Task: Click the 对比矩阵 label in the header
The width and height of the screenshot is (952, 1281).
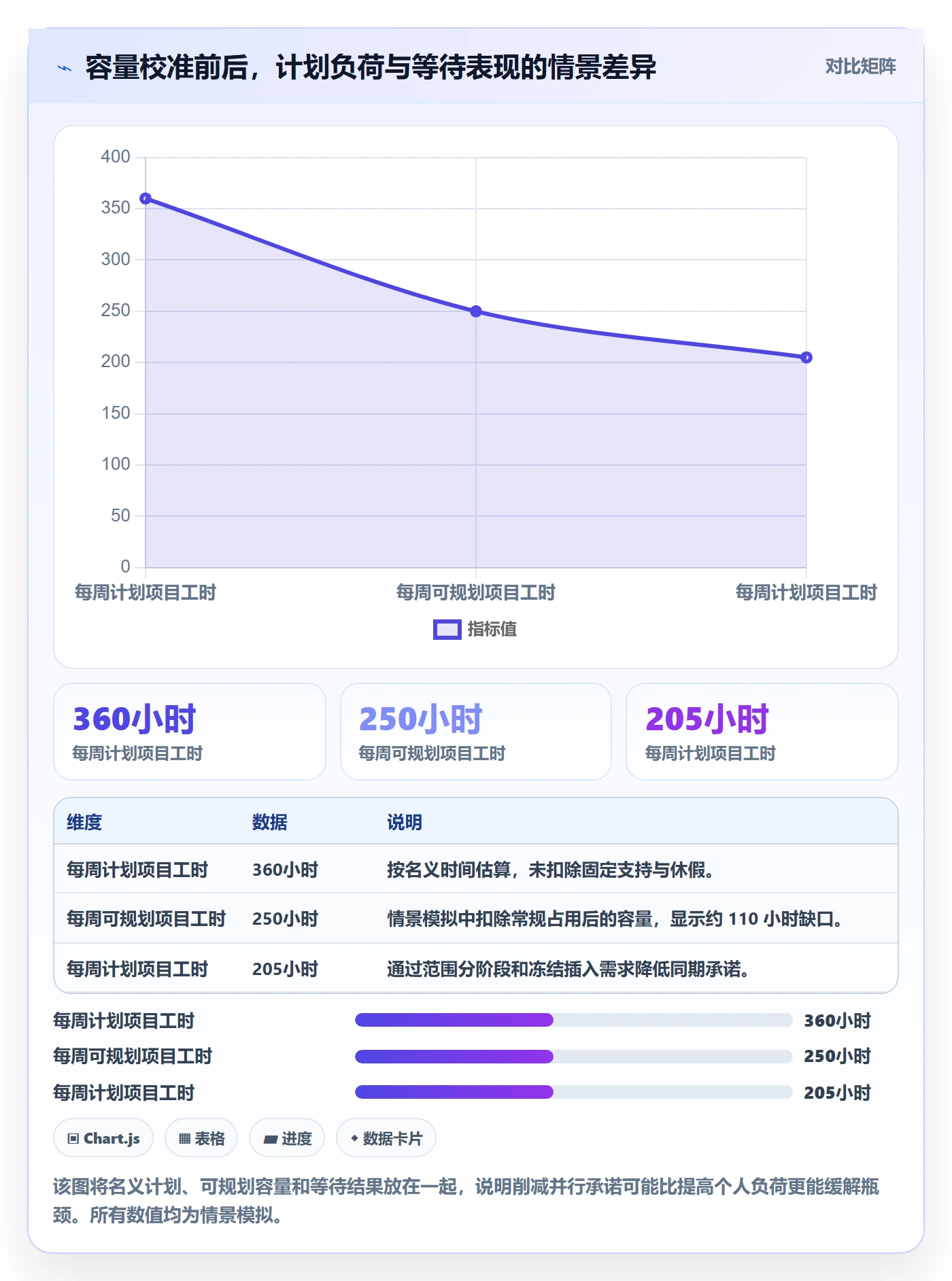Action: (860, 67)
